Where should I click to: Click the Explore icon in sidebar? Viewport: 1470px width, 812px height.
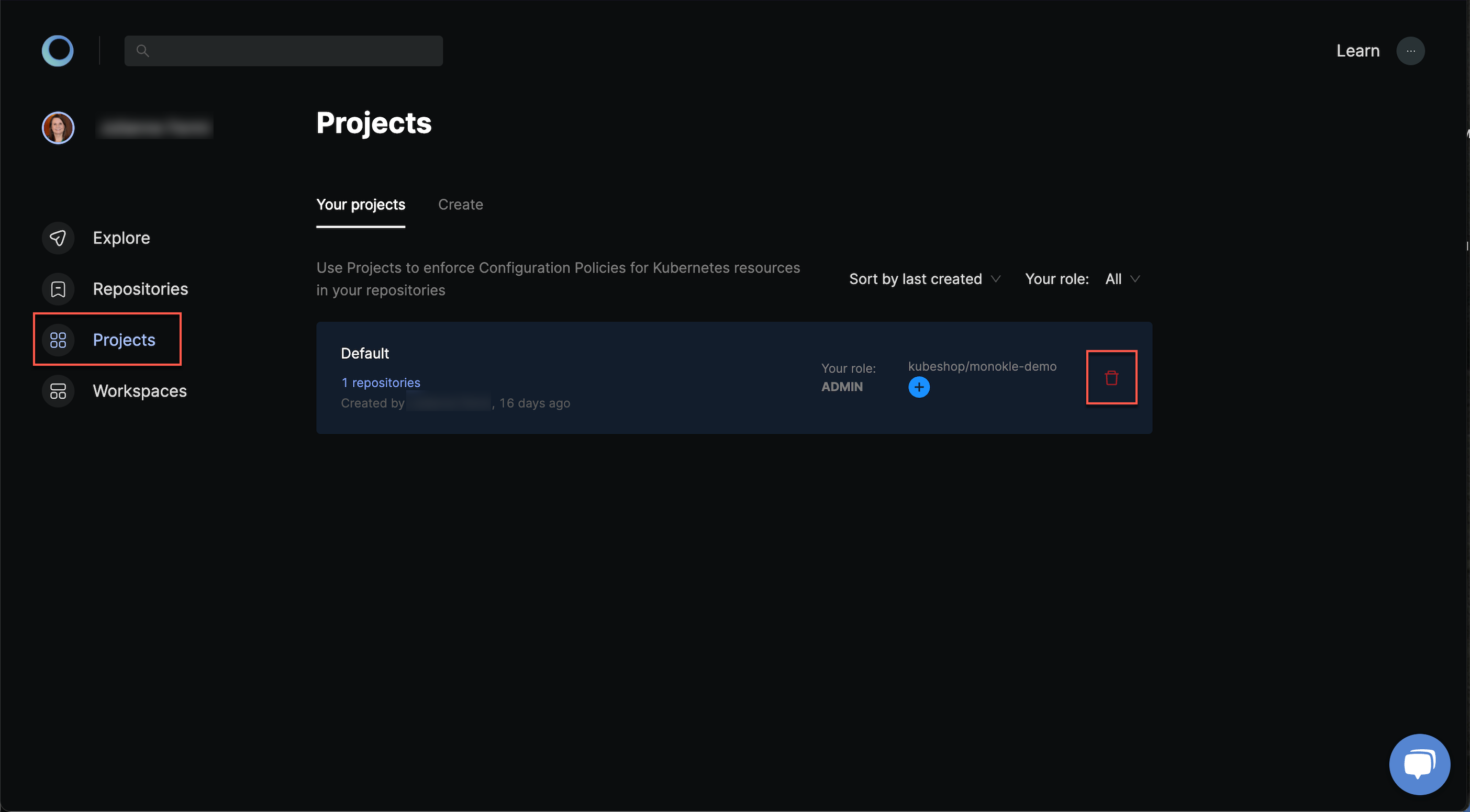58,237
